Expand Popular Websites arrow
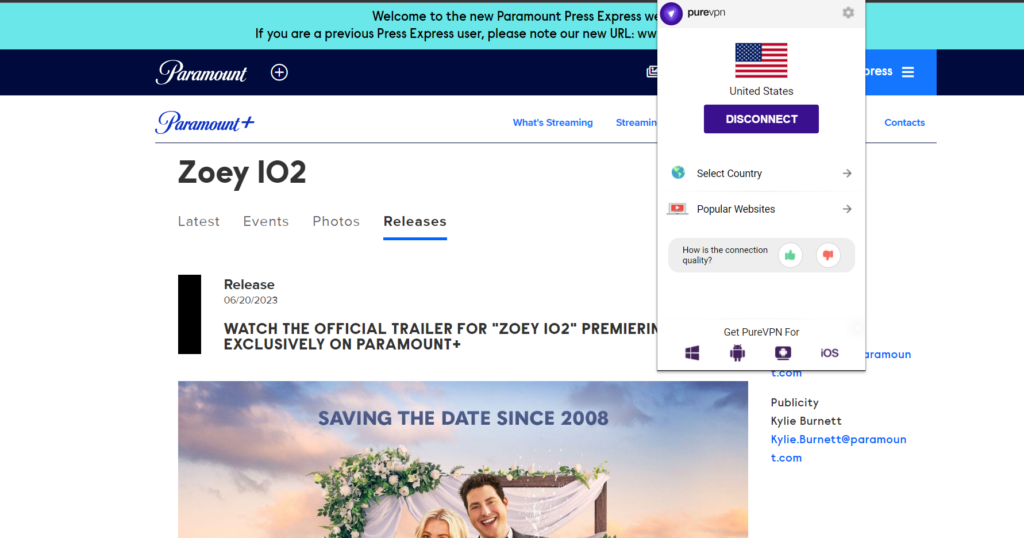The width and height of the screenshot is (1024, 538). tap(846, 209)
